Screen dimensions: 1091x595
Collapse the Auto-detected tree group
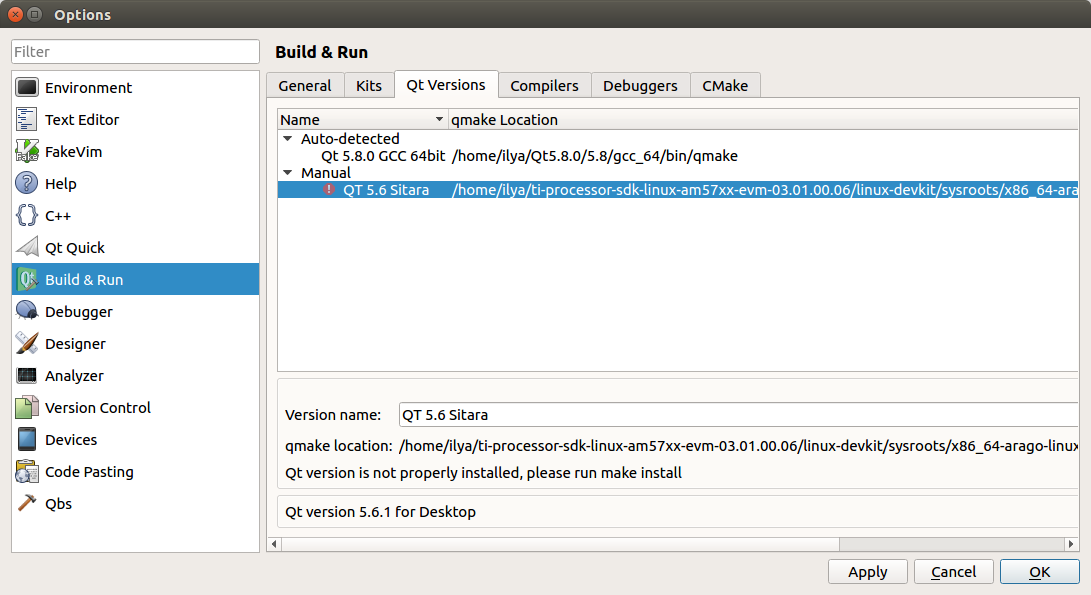point(288,139)
